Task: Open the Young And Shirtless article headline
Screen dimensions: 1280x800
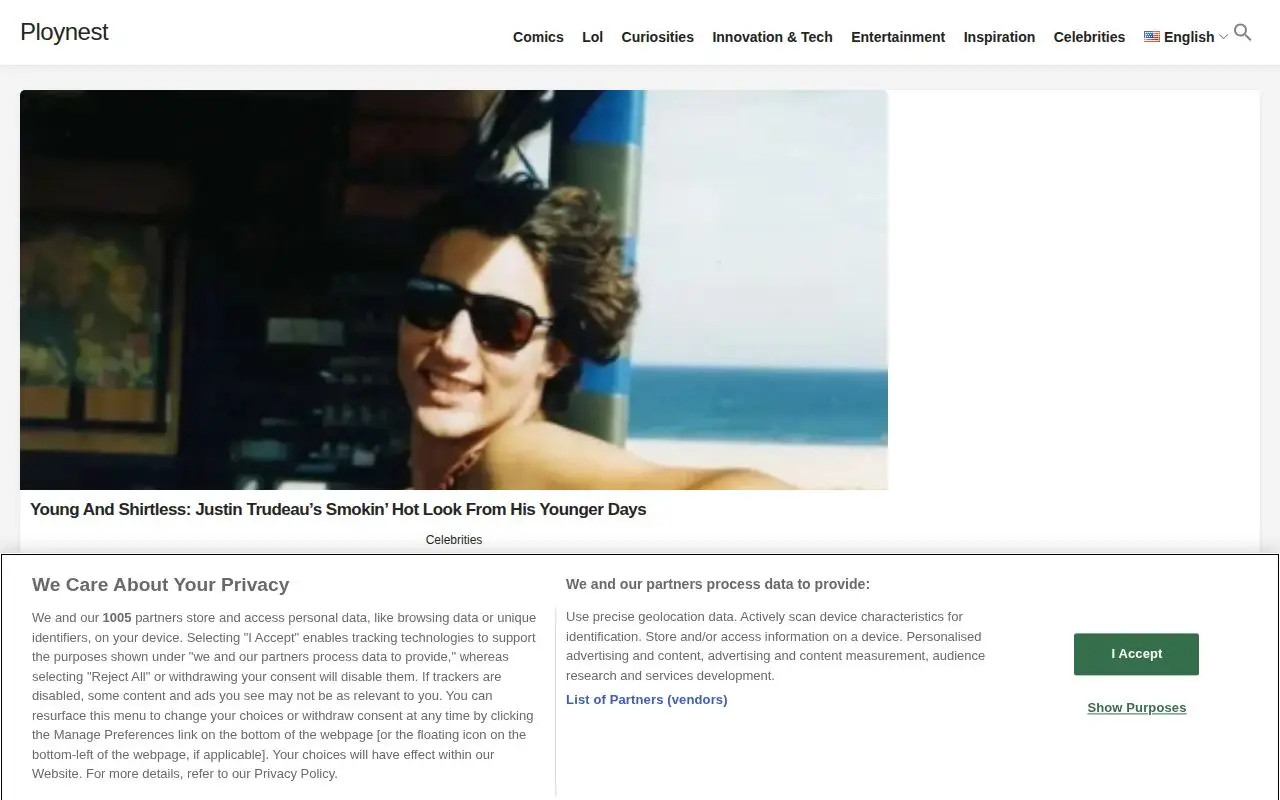Action: [338, 509]
